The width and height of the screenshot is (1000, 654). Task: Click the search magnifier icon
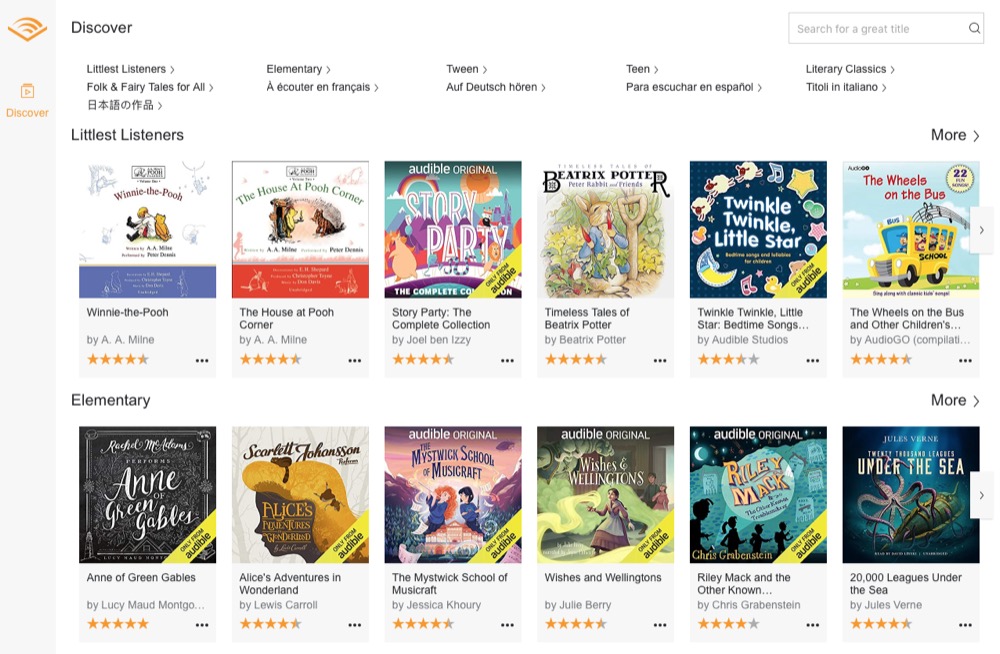[974, 29]
